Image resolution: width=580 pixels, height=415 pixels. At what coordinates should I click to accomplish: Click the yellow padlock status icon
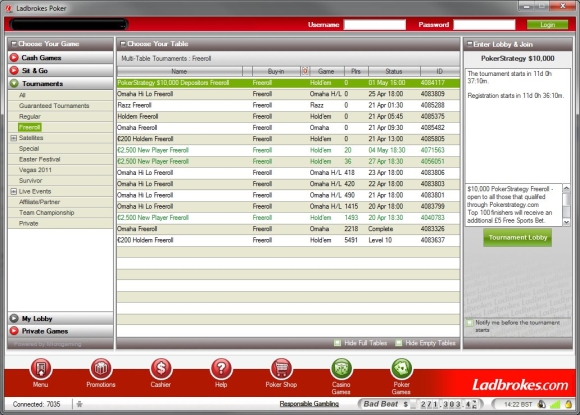pos(569,404)
